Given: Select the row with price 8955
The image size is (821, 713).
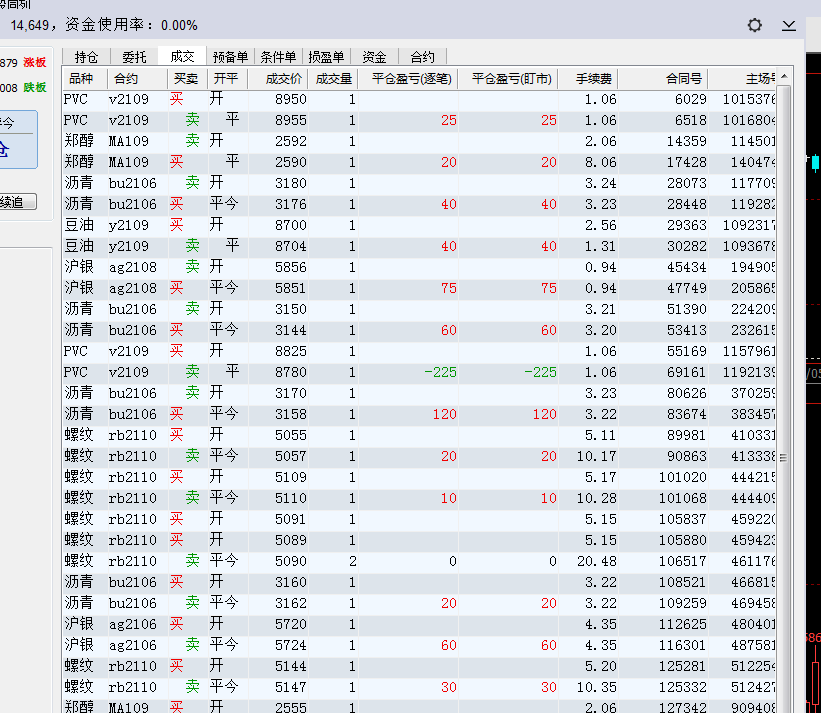Looking at the screenshot, I should tap(419, 120).
